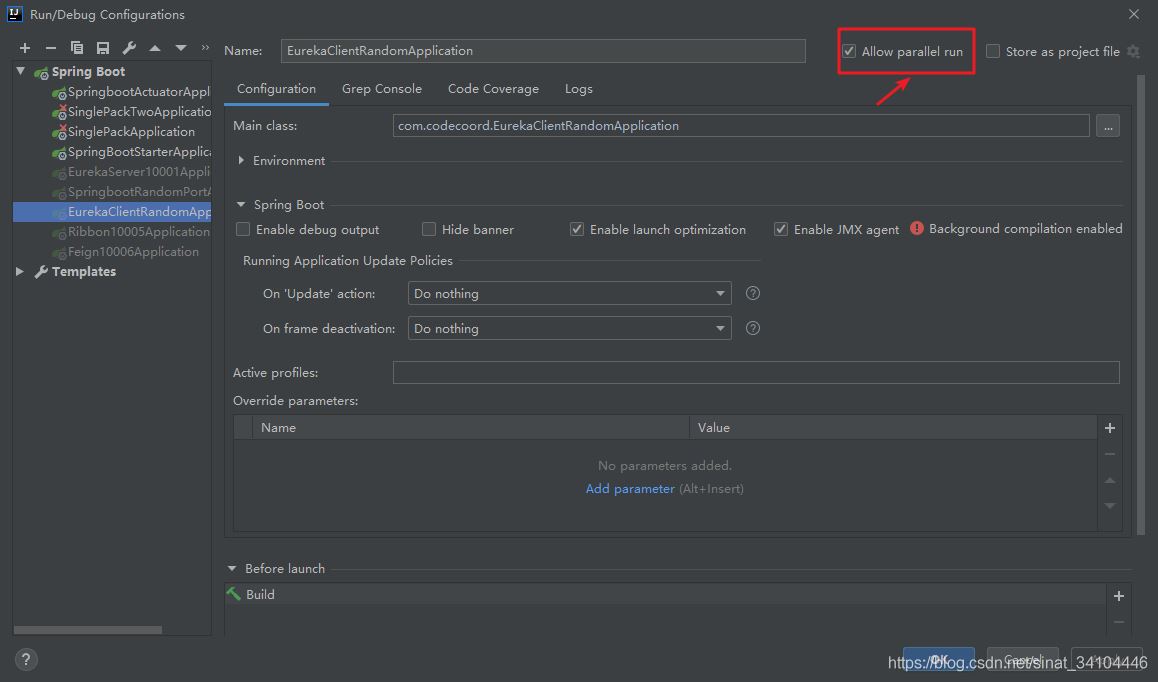Click the Copy Configuration icon
Viewport: 1158px width, 682px height.
(77, 48)
